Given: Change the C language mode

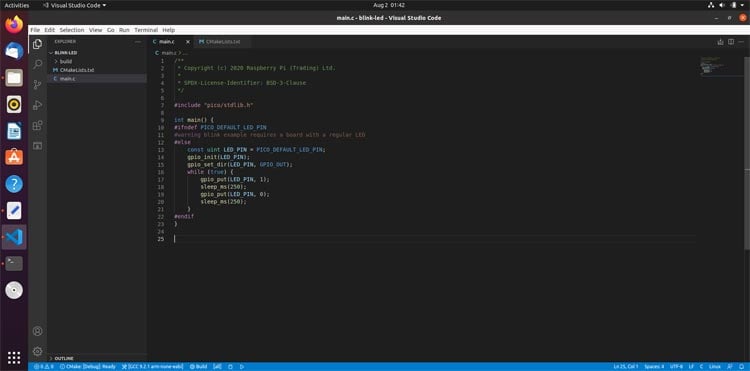Looking at the screenshot, I should point(701,367).
